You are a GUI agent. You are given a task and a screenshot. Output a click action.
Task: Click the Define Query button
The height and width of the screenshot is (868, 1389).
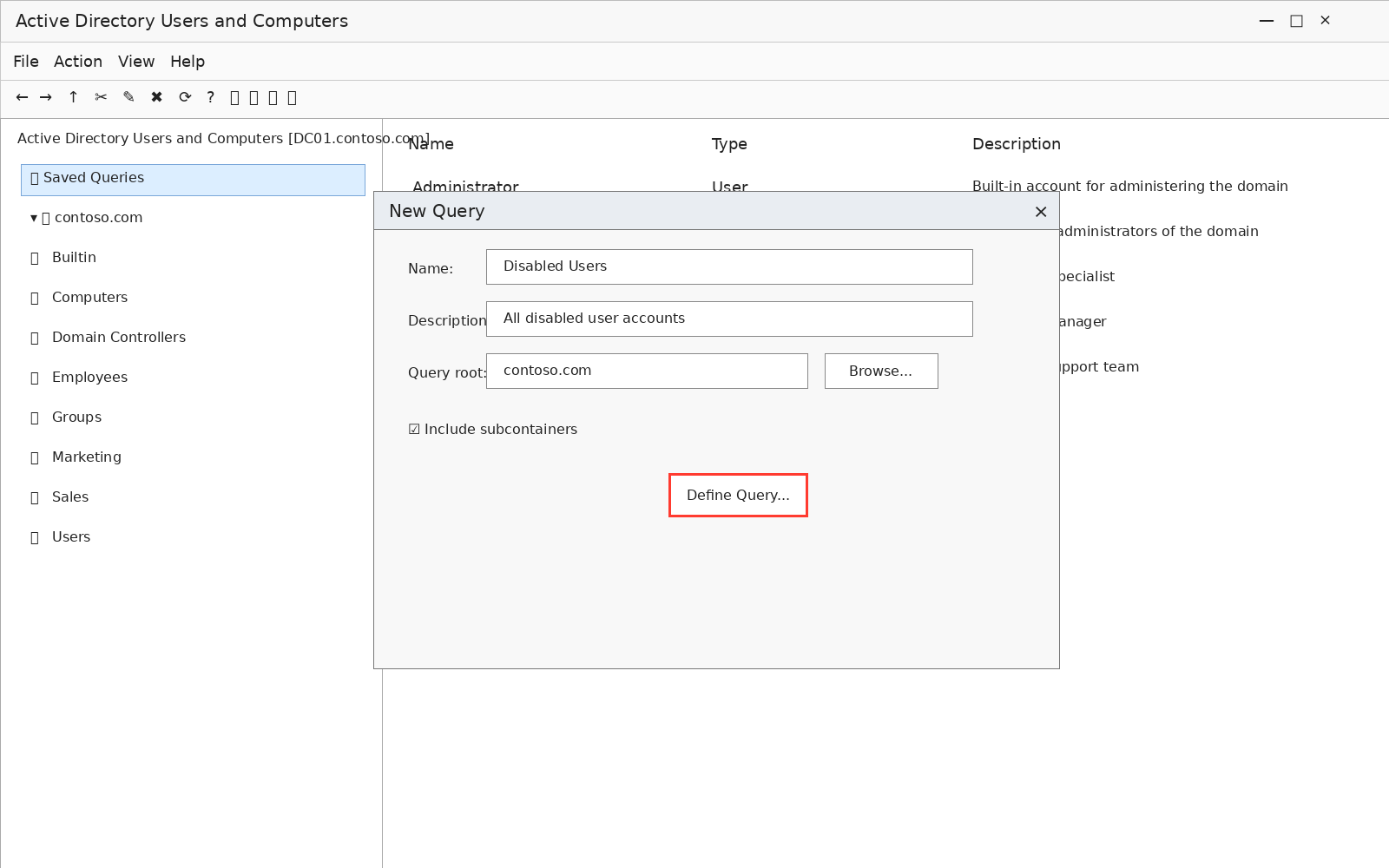738,496
